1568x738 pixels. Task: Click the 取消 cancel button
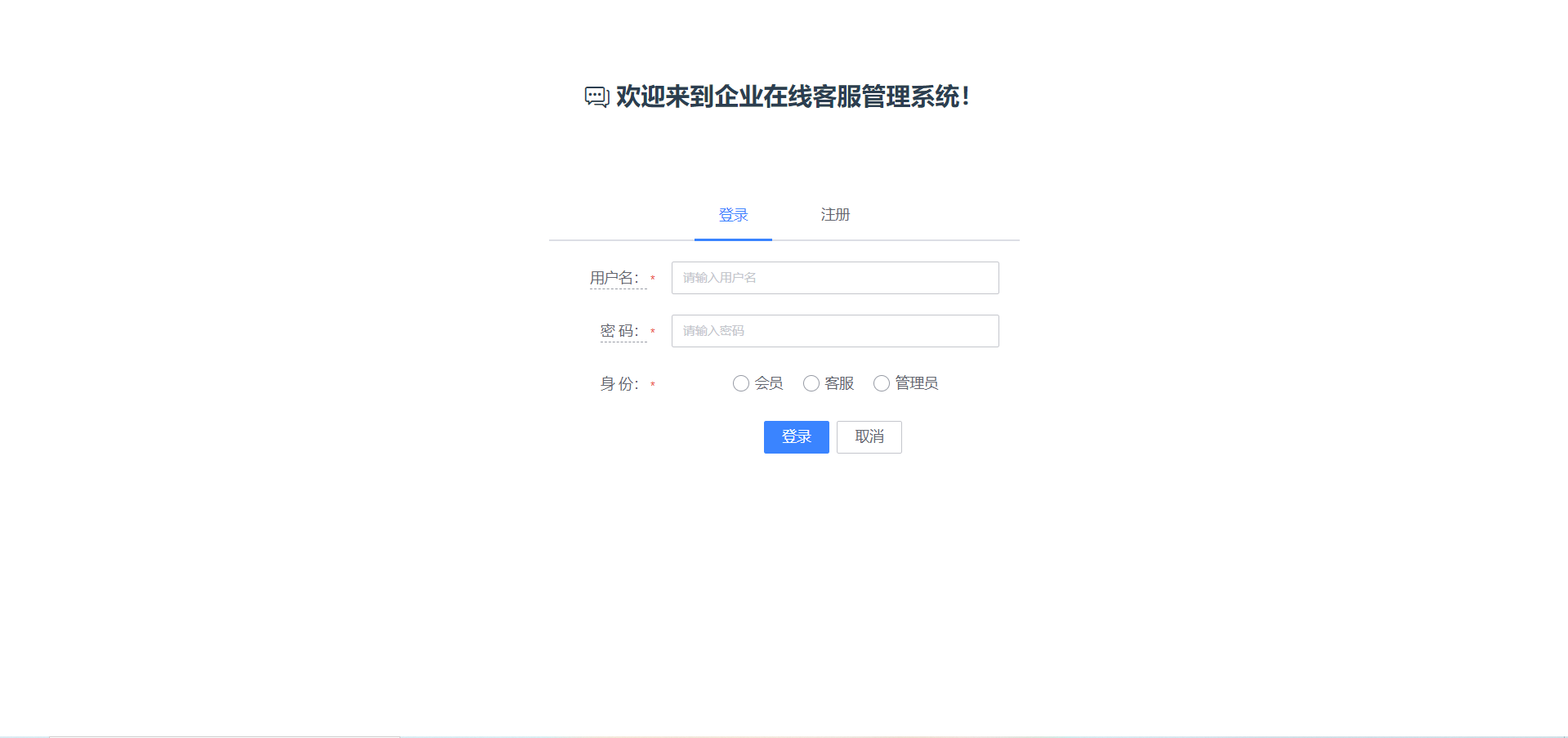point(869,437)
